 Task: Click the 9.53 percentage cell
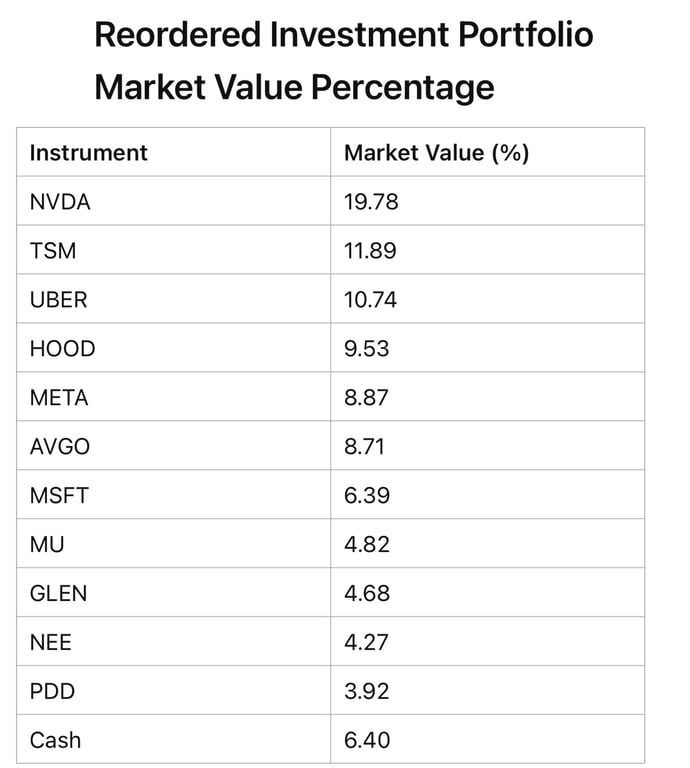(x=366, y=349)
